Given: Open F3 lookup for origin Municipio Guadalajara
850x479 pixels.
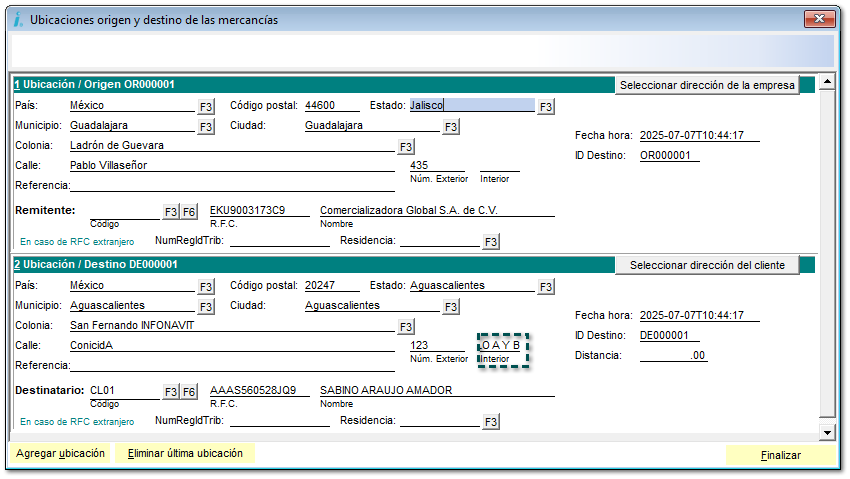Looking at the screenshot, I should (205, 127).
